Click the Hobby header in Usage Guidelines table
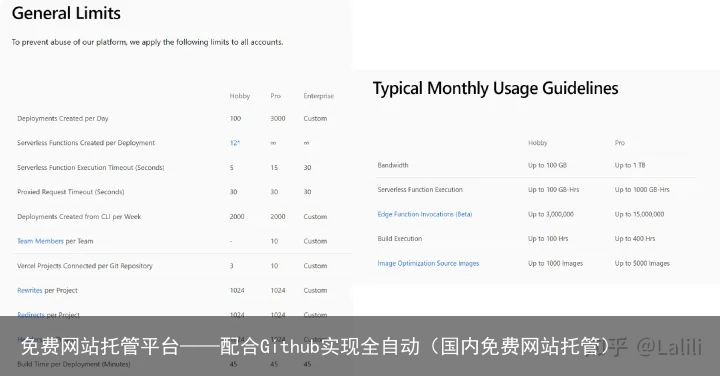The image size is (720, 376). 538,143
